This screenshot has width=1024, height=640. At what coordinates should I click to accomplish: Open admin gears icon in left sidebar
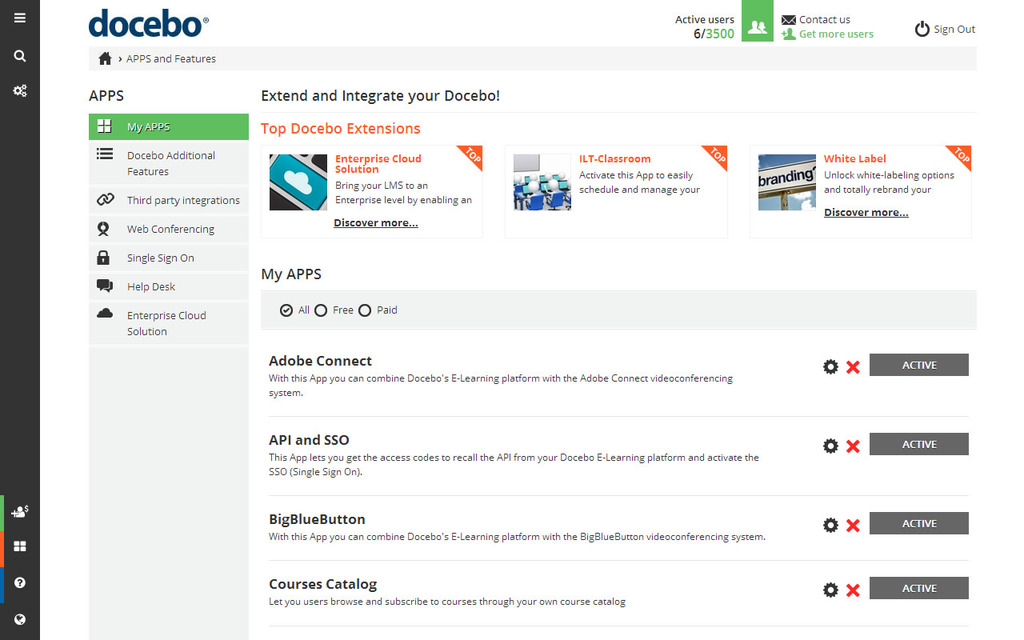click(19, 91)
